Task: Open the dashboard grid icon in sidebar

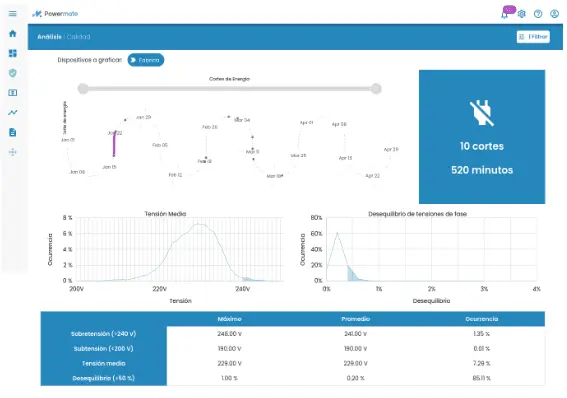Action: [13, 54]
